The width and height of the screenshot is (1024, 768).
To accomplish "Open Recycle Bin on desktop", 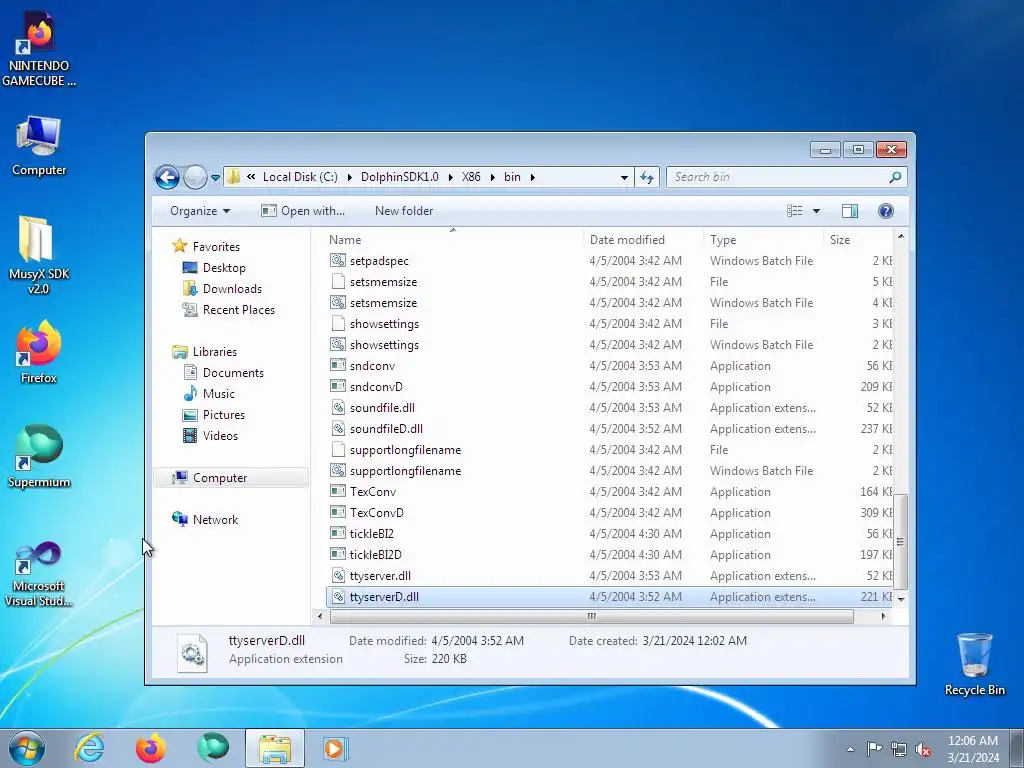I will (974, 664).
